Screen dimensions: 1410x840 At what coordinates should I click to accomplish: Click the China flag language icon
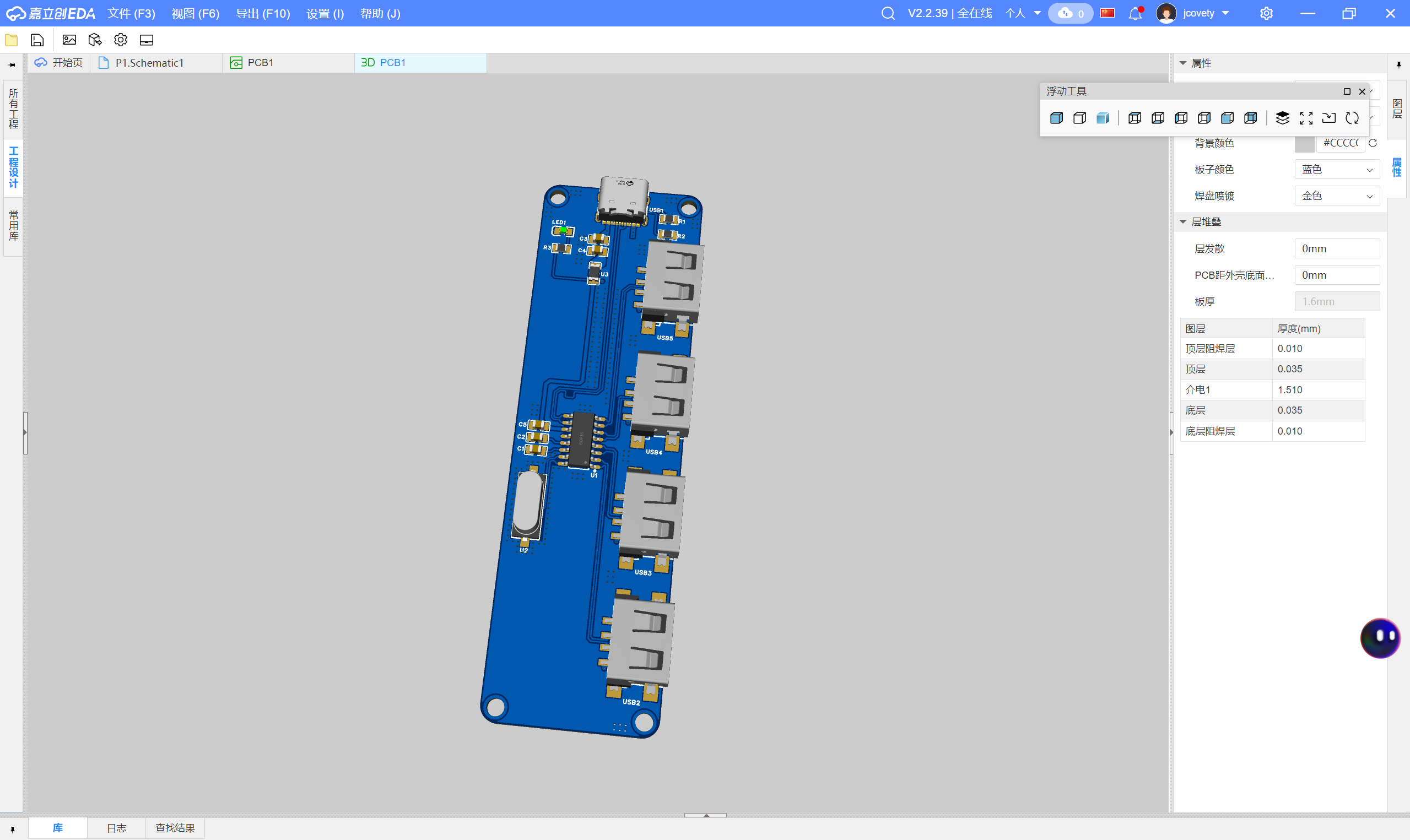(x=1107, y=13)
